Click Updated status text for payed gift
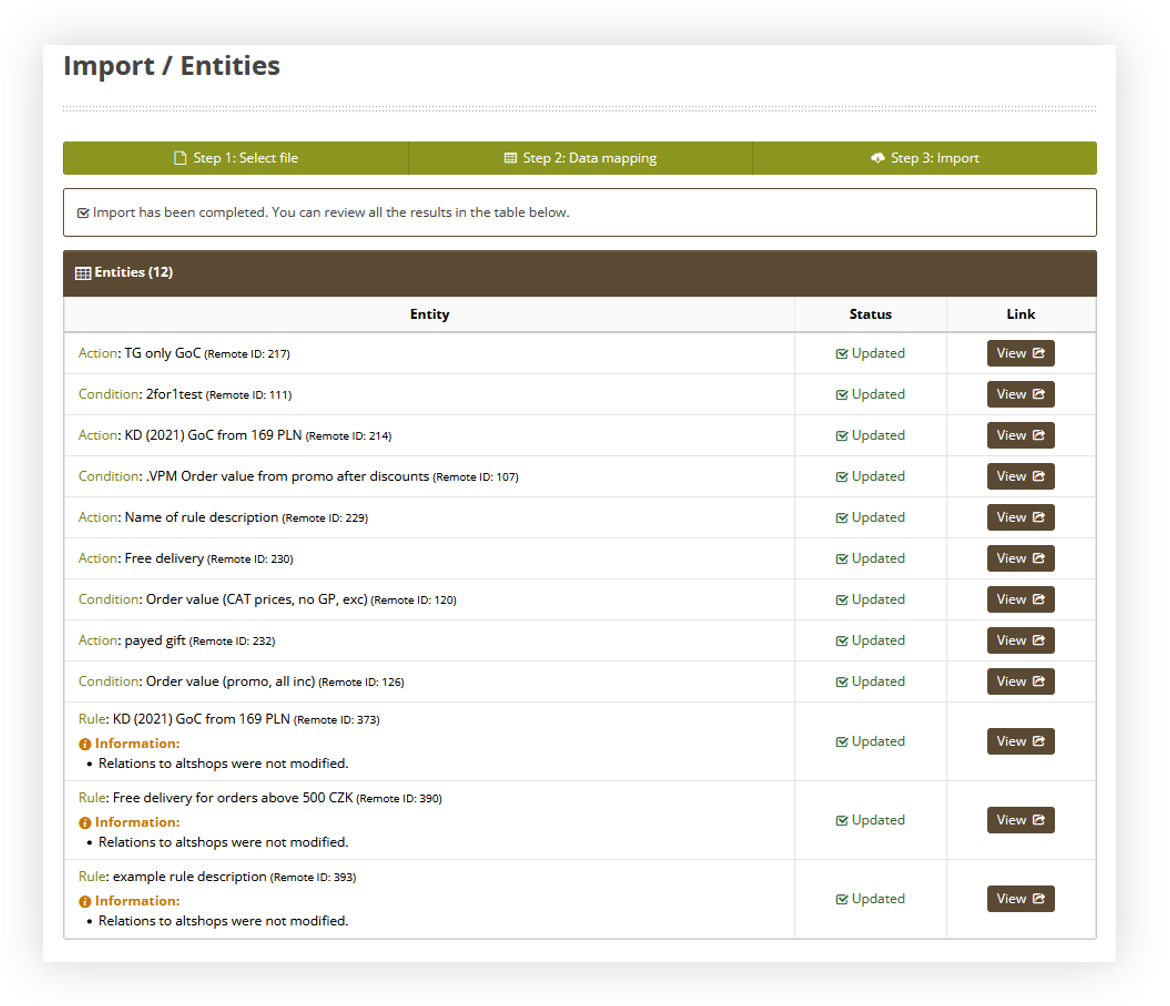Viewport: 1170px width, 1006px height. (878, 640)
